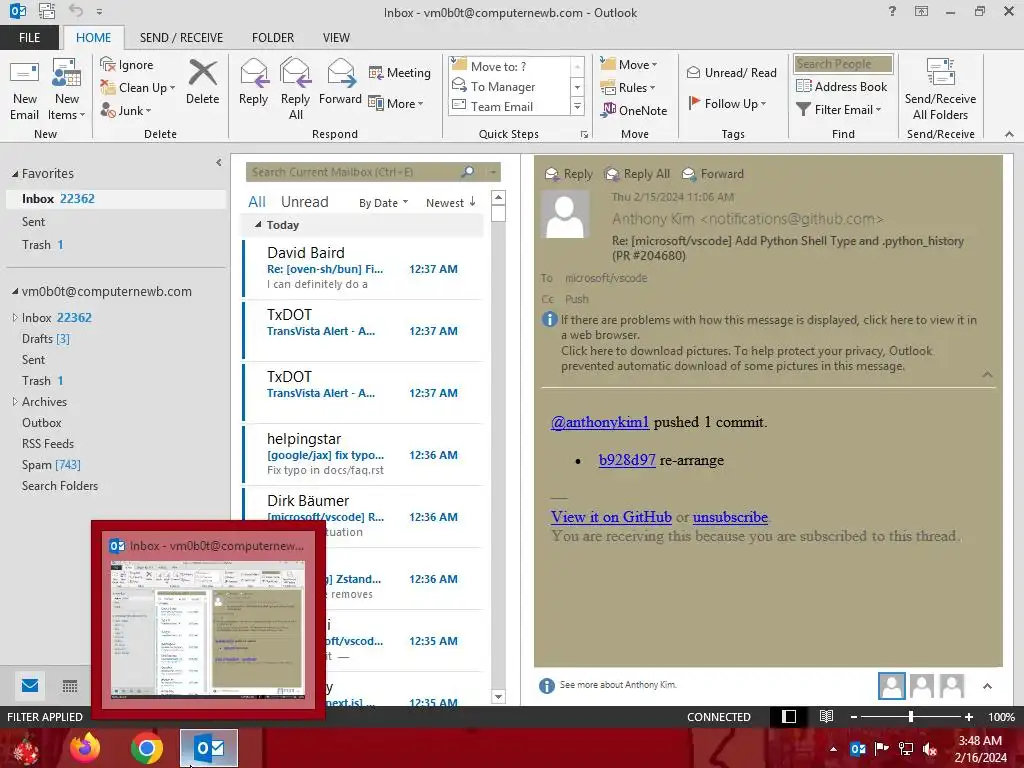
Task: Click Reply in reading pane
Action: point(569,174)
